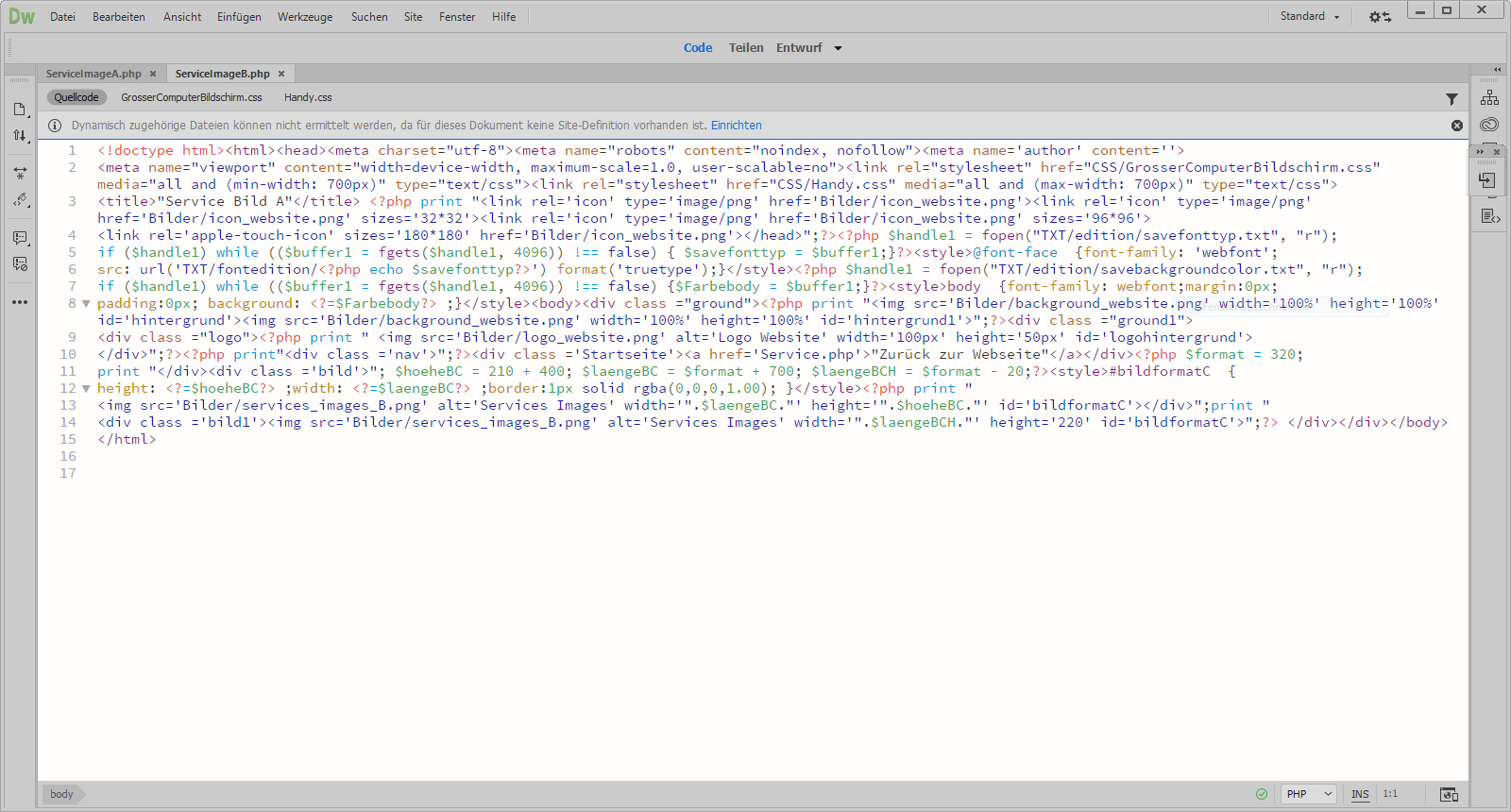Click the remove comment icon
Viewport: 1511px width, 812px height.
20,264
